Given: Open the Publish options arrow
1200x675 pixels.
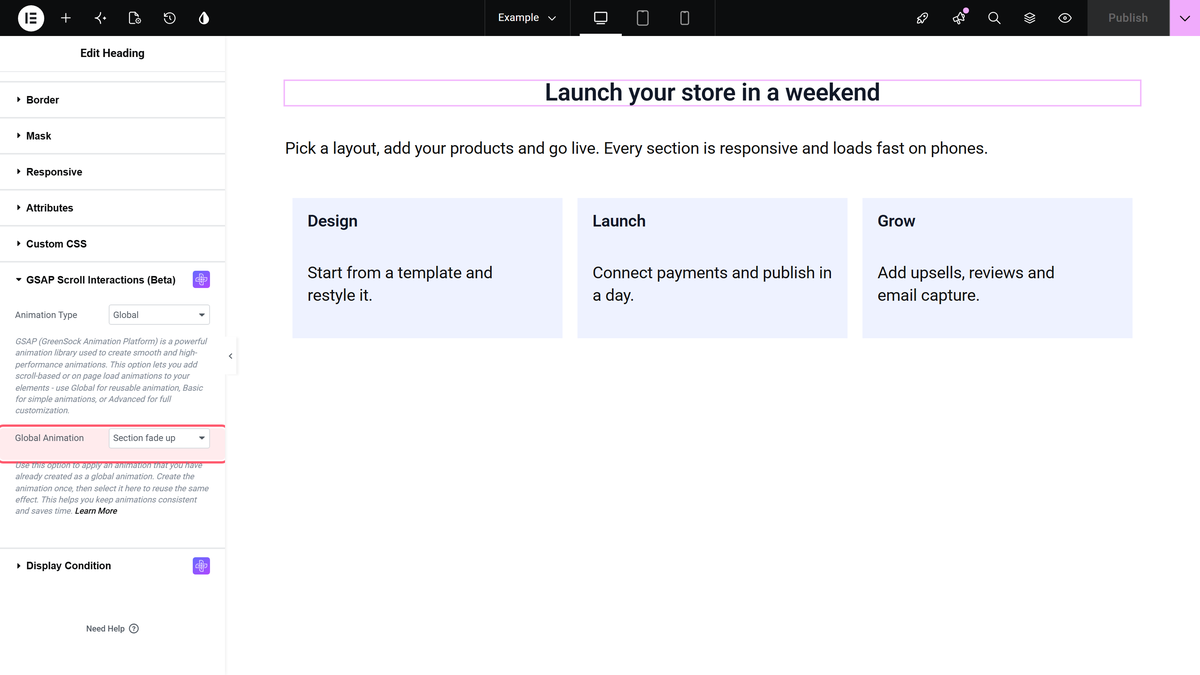Looking at the screenshot, I should pos(1185,18).
